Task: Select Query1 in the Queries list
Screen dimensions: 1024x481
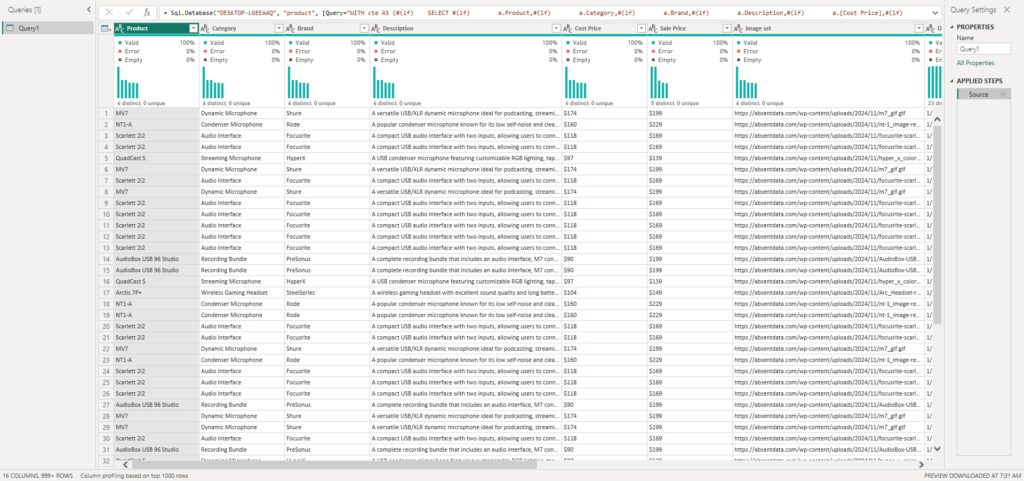Action: pos(48,28)
